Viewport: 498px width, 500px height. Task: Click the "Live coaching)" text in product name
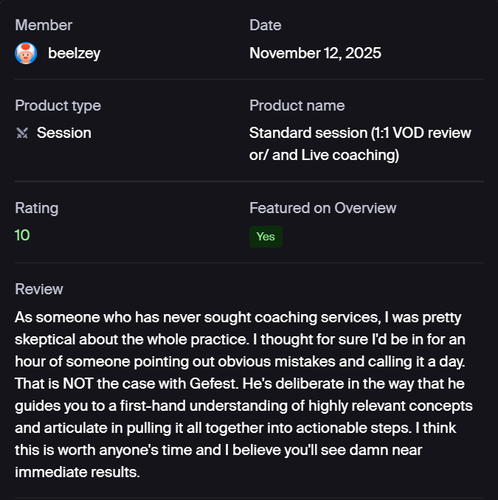350,155
